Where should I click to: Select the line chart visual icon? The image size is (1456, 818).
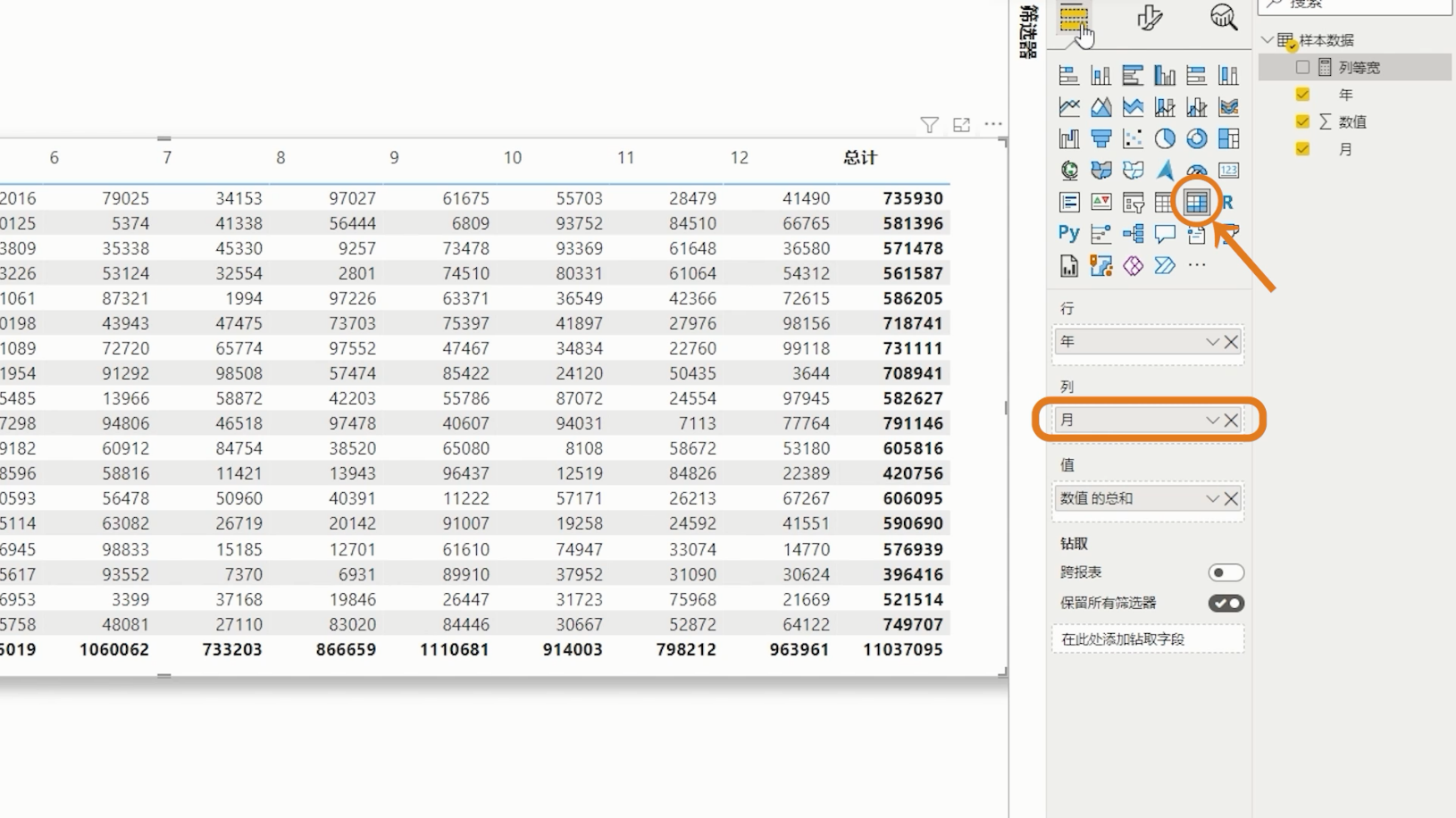point(1068,106)
